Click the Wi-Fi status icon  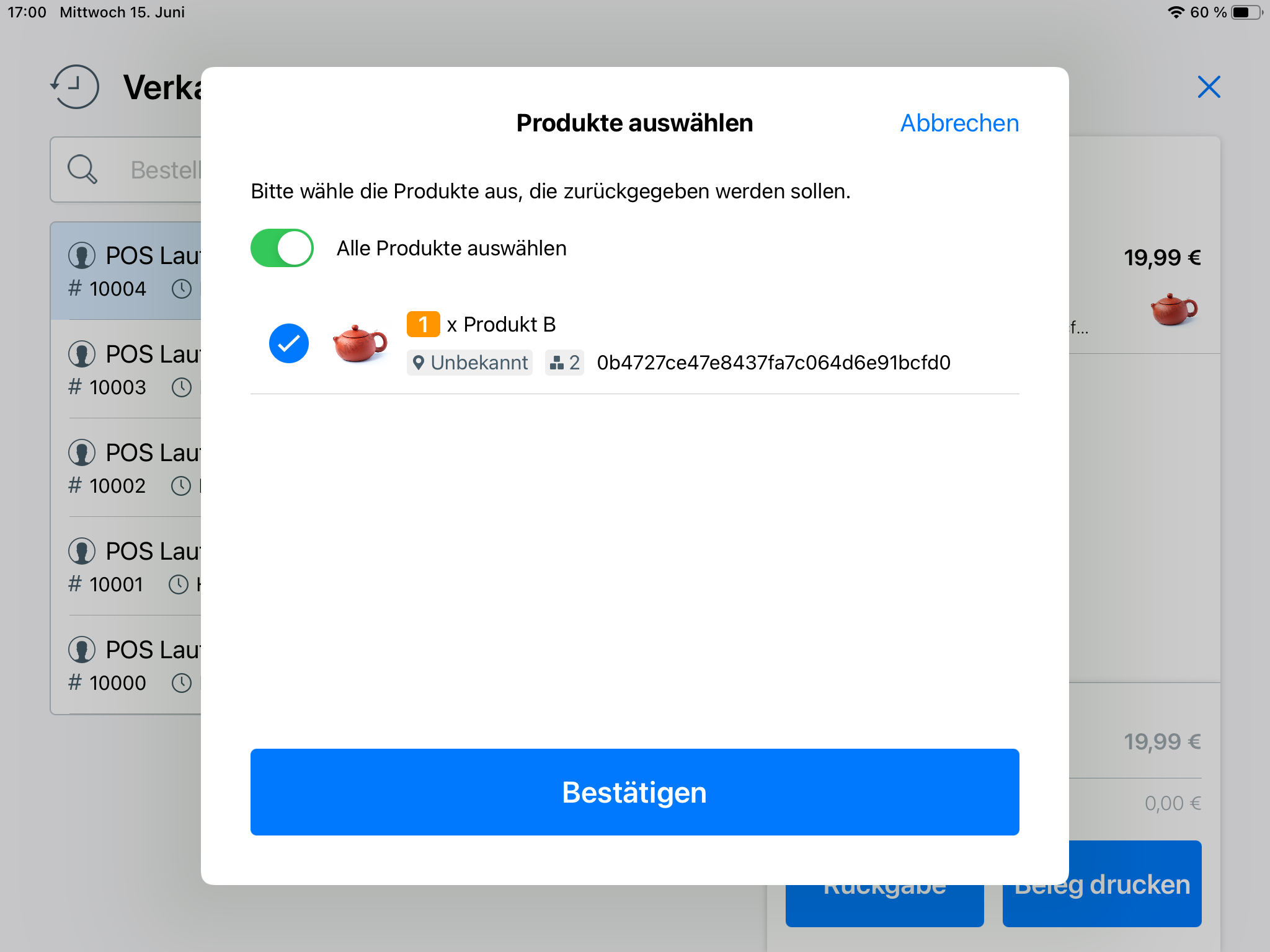[x=1176, y=12]
